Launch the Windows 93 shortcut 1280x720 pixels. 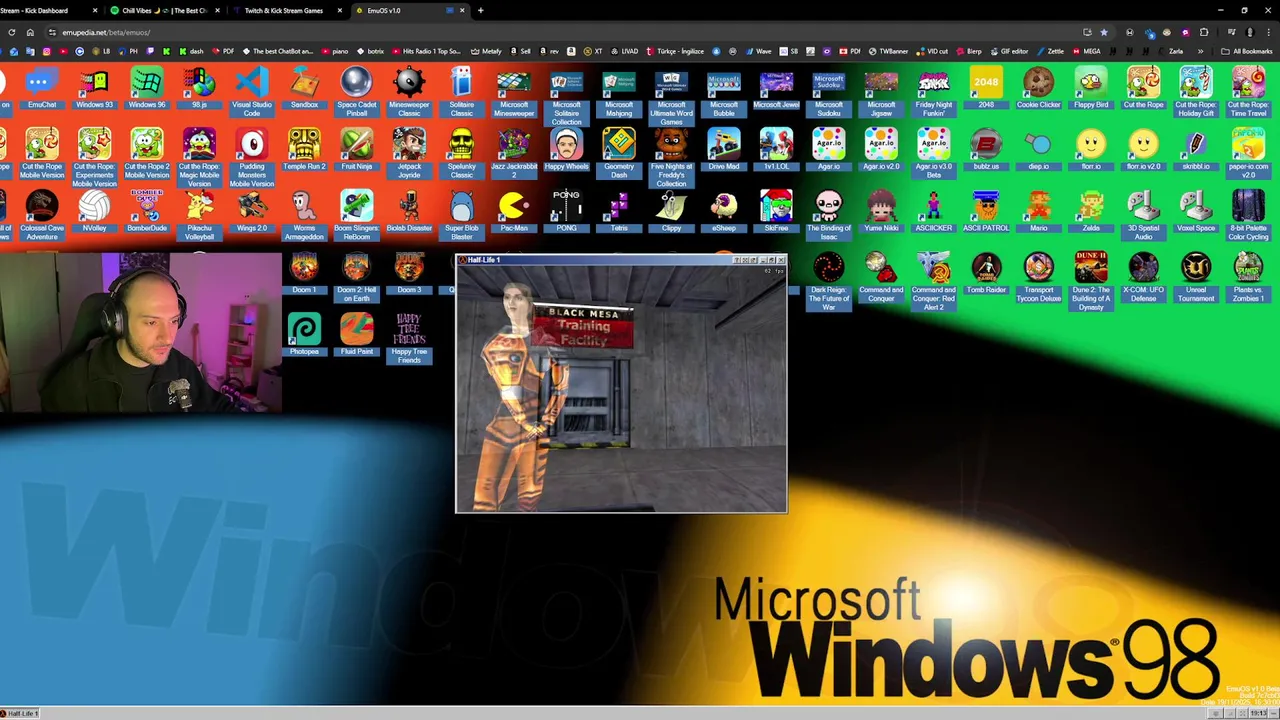(x=94, y=88)
